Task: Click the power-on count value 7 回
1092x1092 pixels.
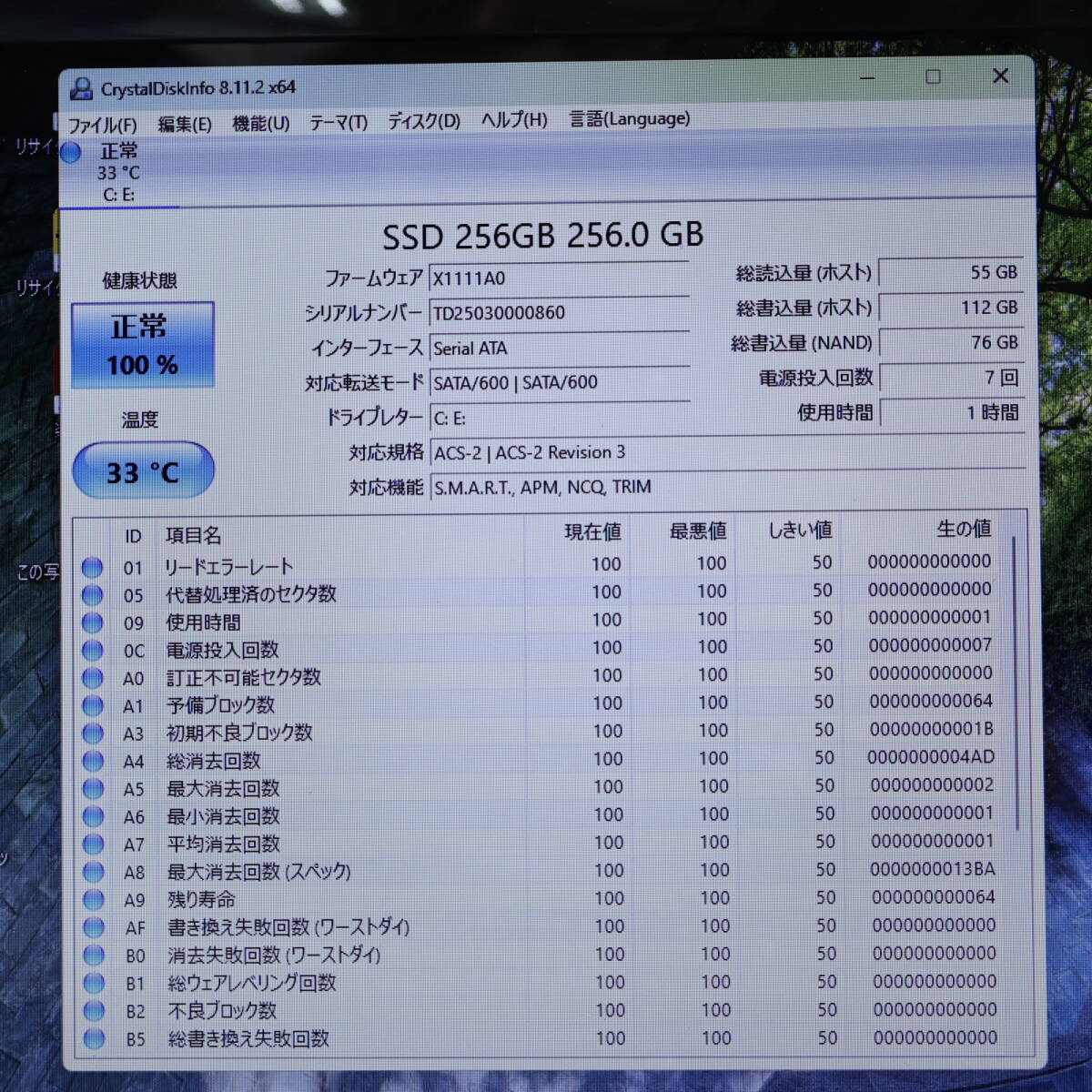Action: point(951,377)
